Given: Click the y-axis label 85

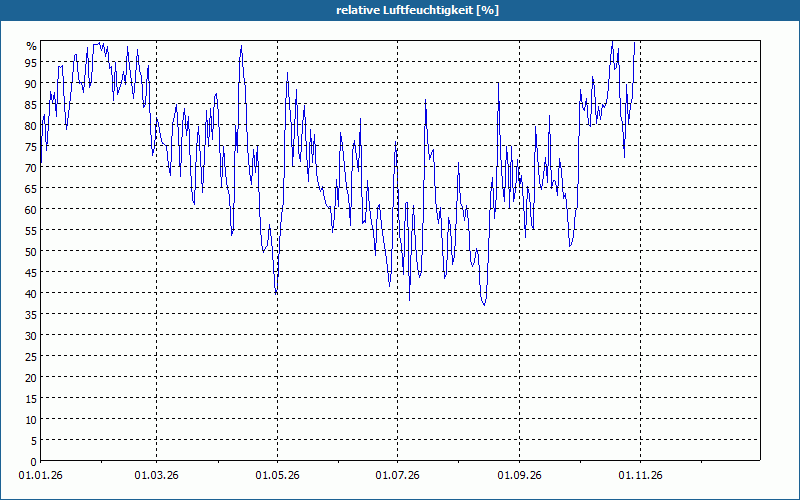Looking at the screenshot, I should tap(31, 105).
